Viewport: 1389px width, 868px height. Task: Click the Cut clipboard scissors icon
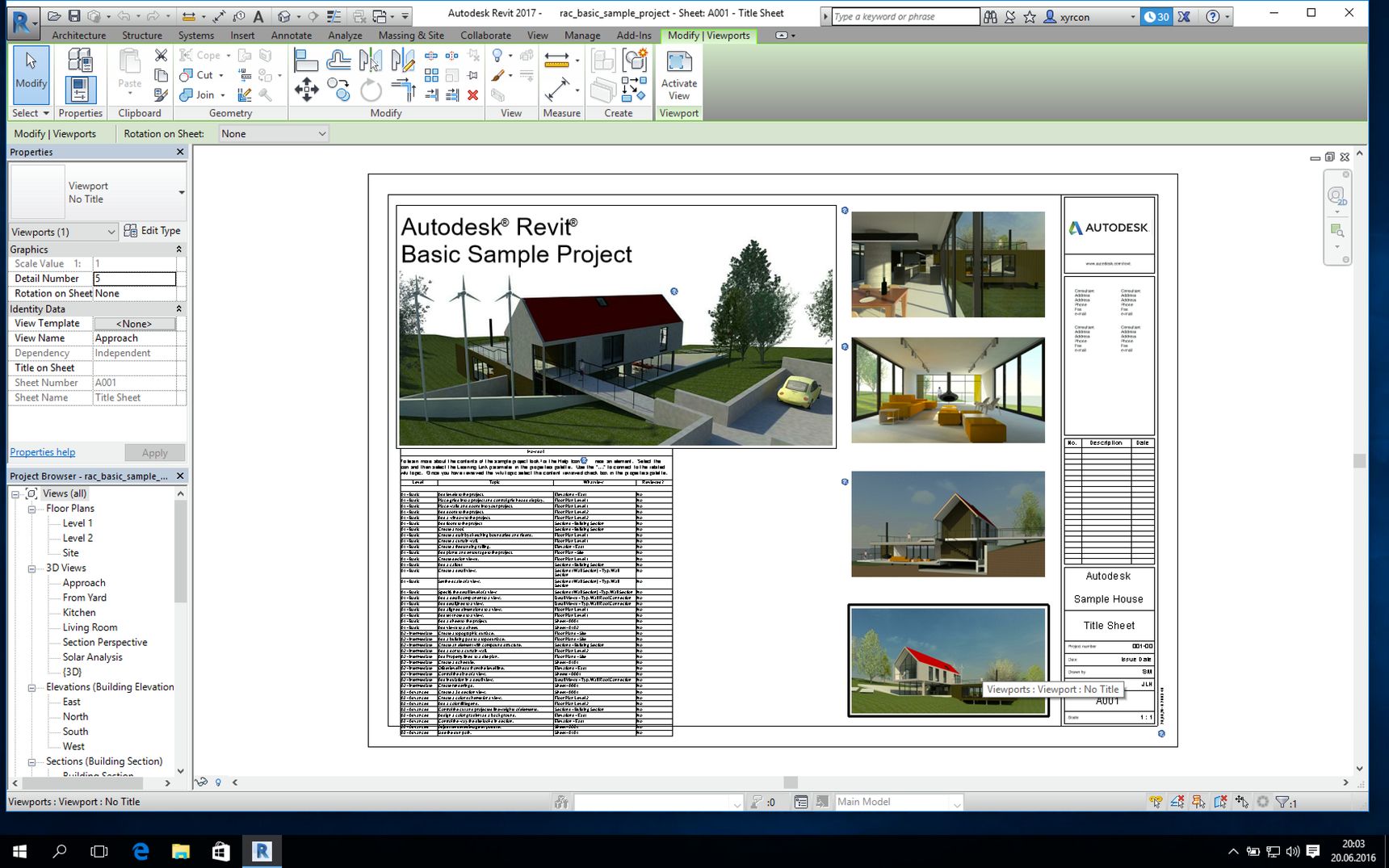161,55
